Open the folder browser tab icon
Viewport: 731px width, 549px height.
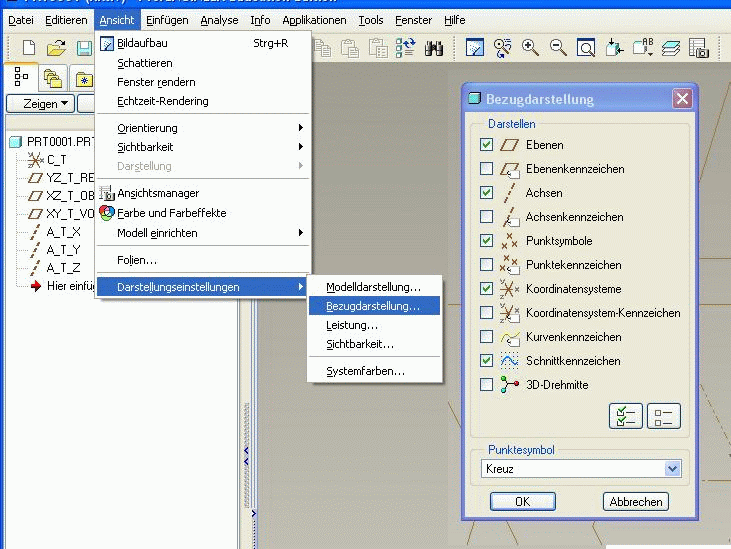53,78
